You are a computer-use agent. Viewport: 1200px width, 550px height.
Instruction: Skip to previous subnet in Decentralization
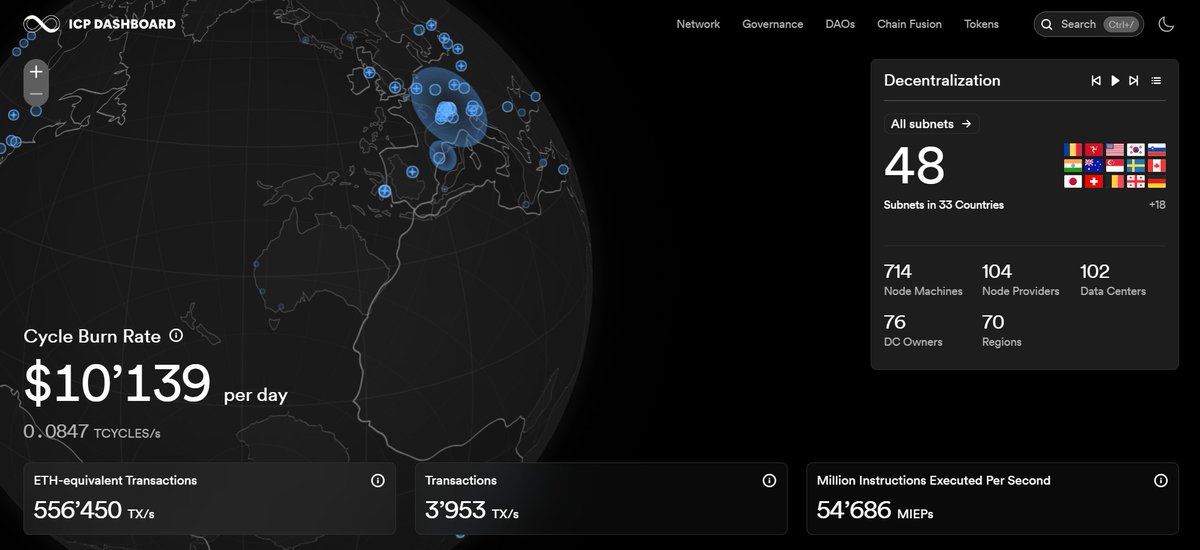click(x=1096, y=81)
